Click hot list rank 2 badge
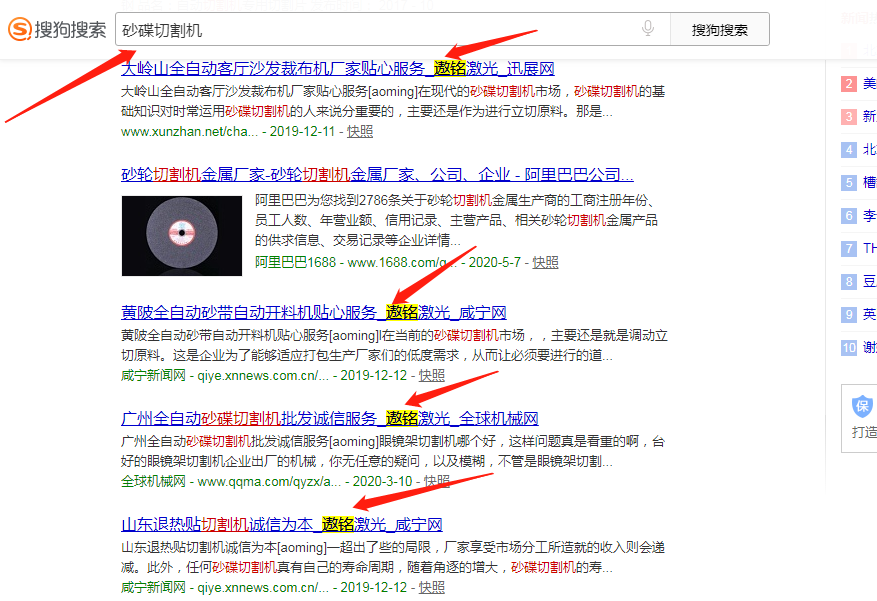 click(x=849, y=84)
